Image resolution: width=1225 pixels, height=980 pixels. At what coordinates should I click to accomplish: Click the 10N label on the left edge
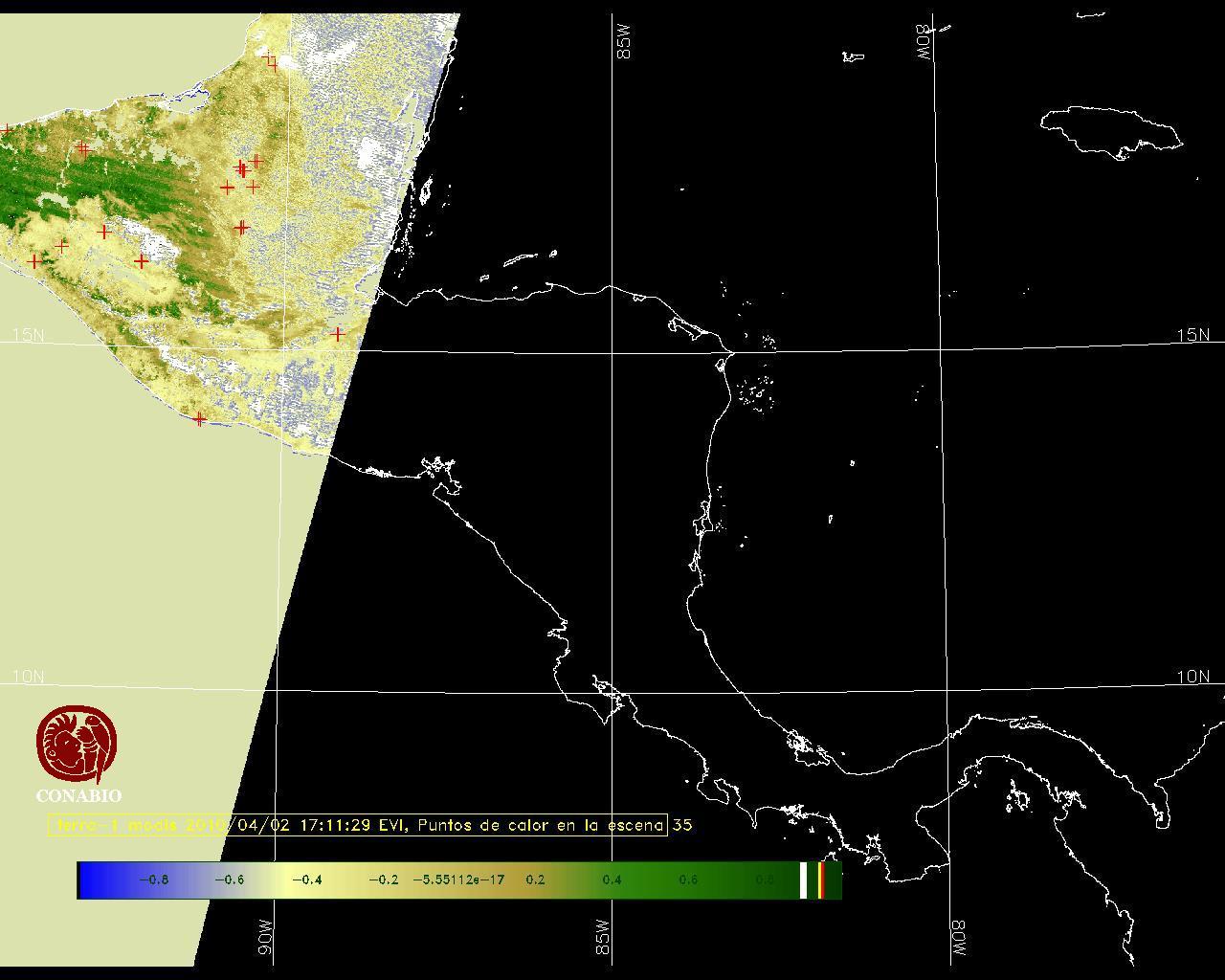pyautogui.click(x=29, y=677)
